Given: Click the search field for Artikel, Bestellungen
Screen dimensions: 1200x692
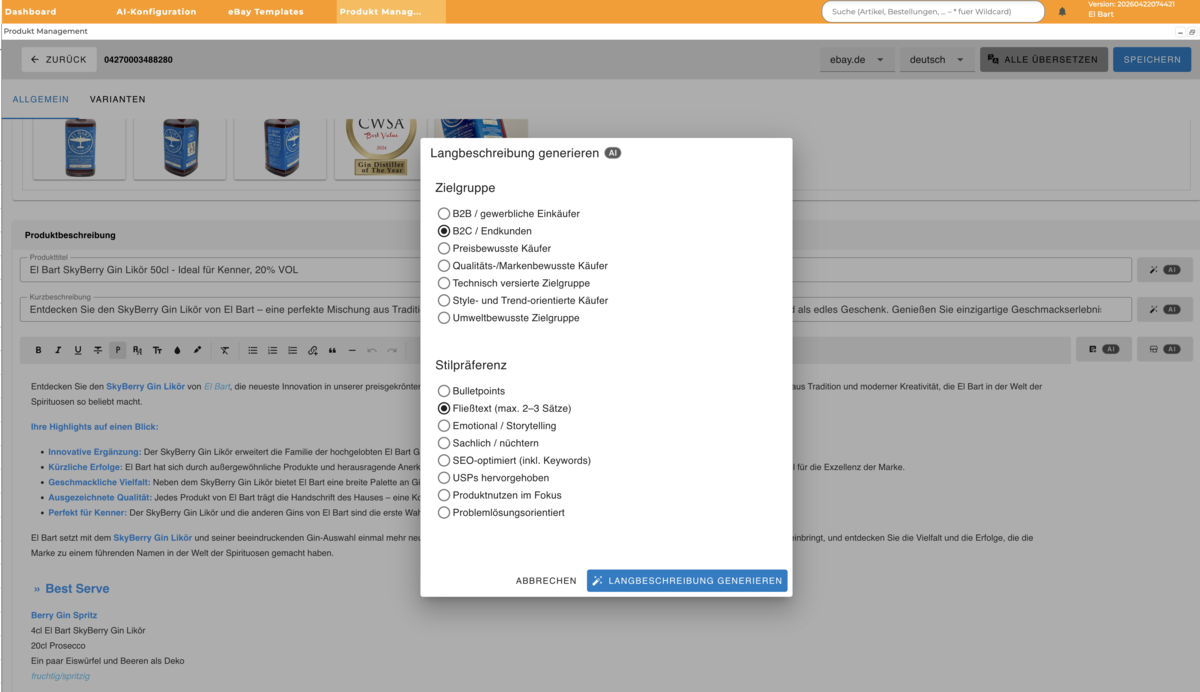Looking at the screenshot, I should click(x=932, y=12).
